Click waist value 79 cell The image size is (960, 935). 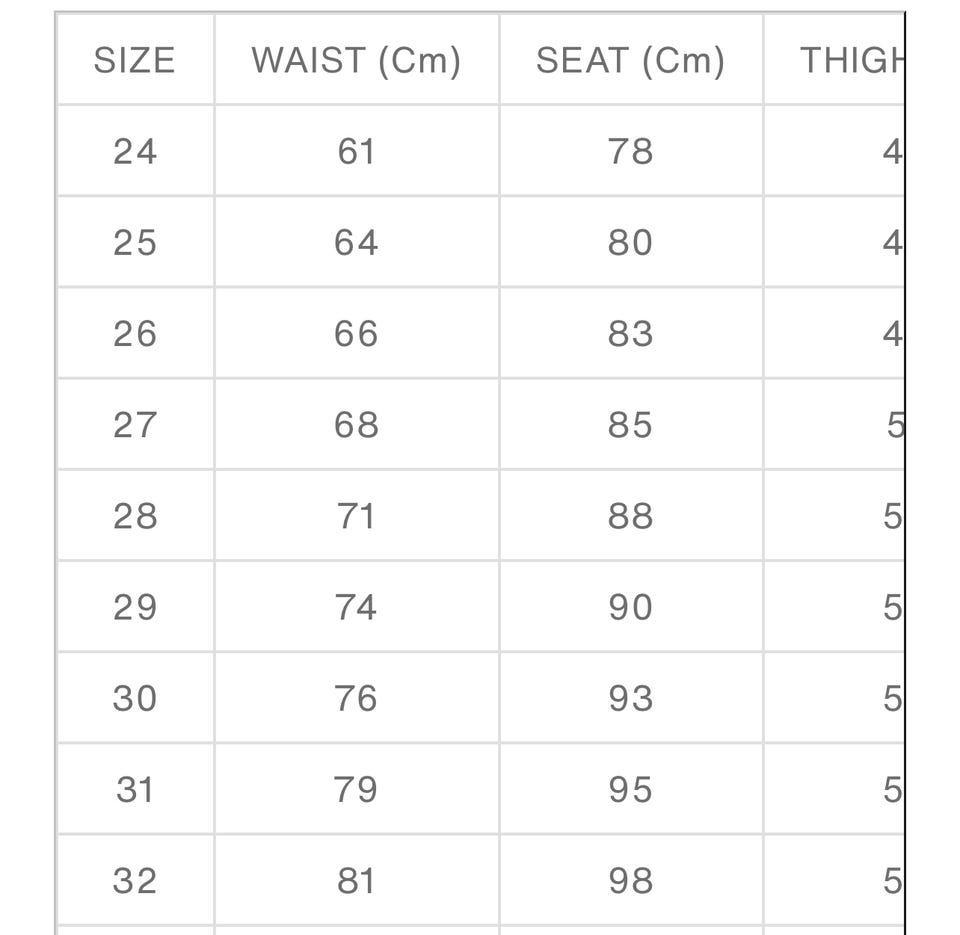click(x=356, y=790)
